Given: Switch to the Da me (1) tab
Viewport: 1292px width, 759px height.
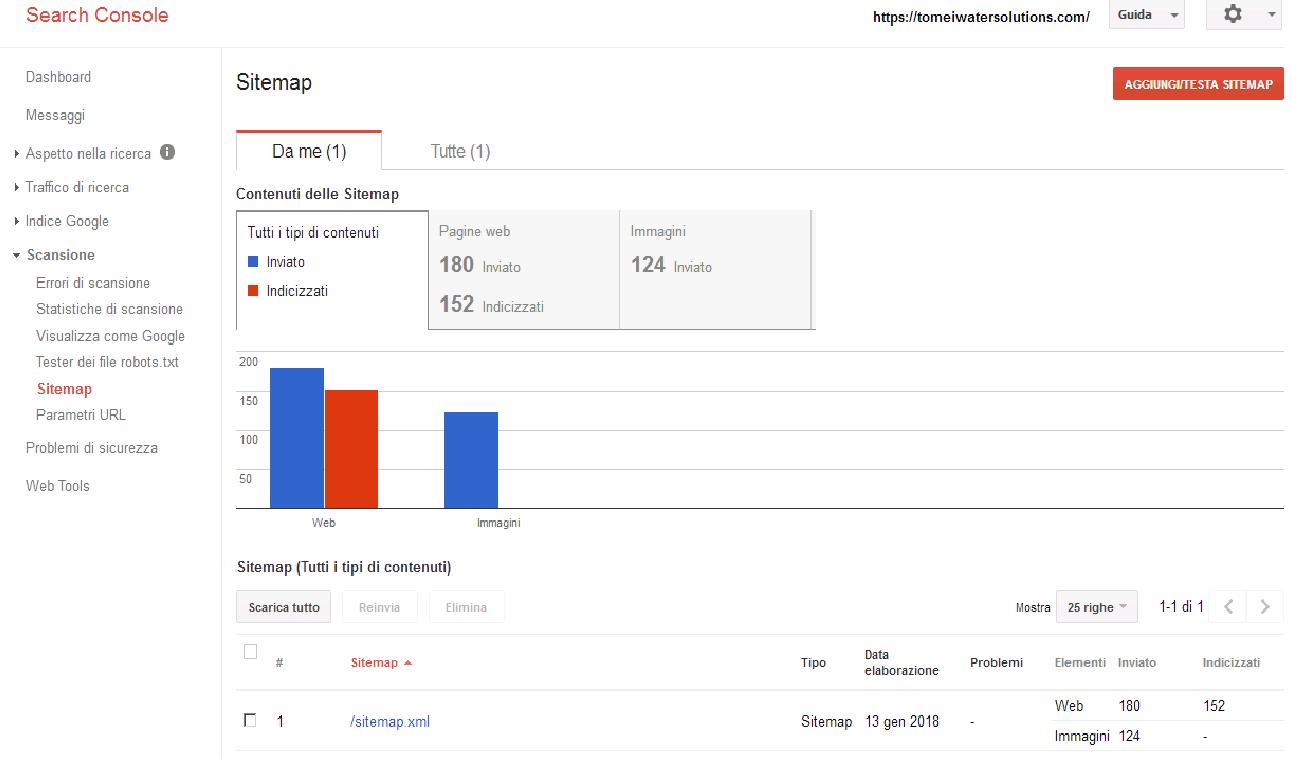Looking at the screenshot, I should point(309,151).
